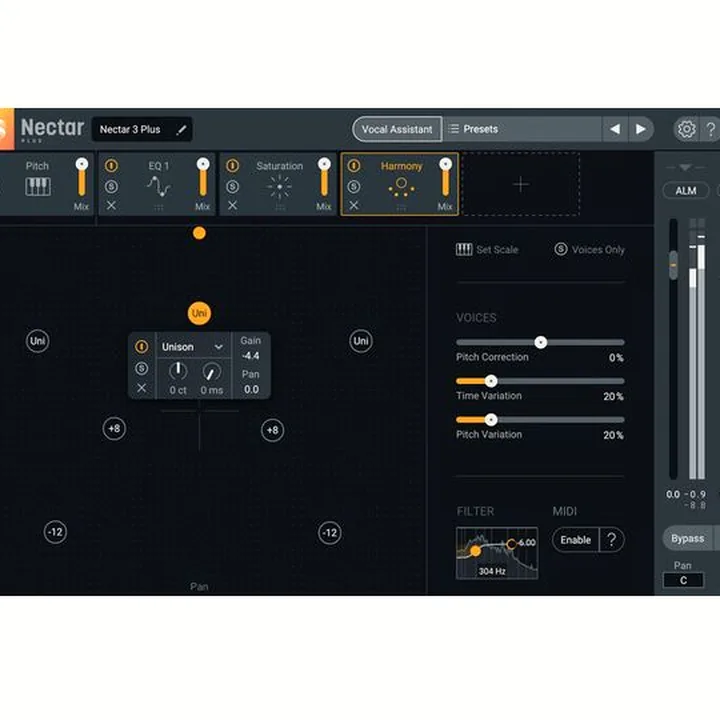This screenshot has height=720, width=720.
Task: Select the right Uni voice node
Action: 361,341
